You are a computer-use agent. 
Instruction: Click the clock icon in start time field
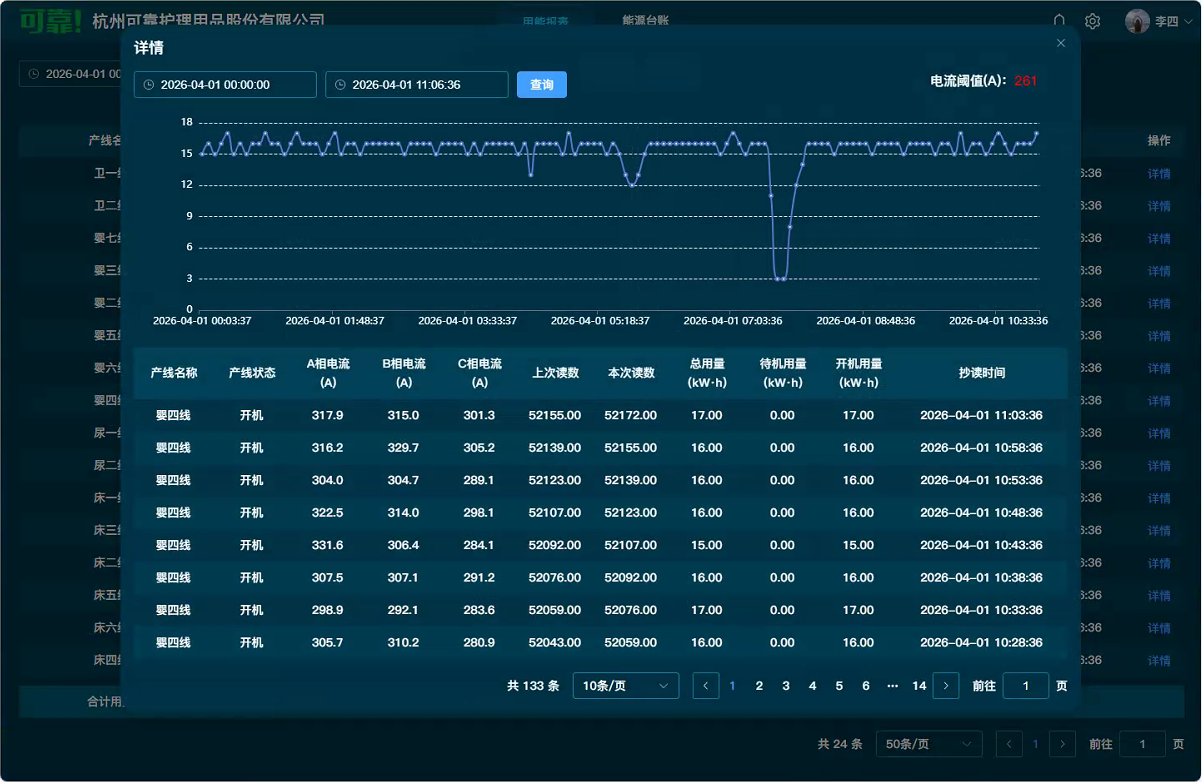pyautogui.click(x=149, y=85)
